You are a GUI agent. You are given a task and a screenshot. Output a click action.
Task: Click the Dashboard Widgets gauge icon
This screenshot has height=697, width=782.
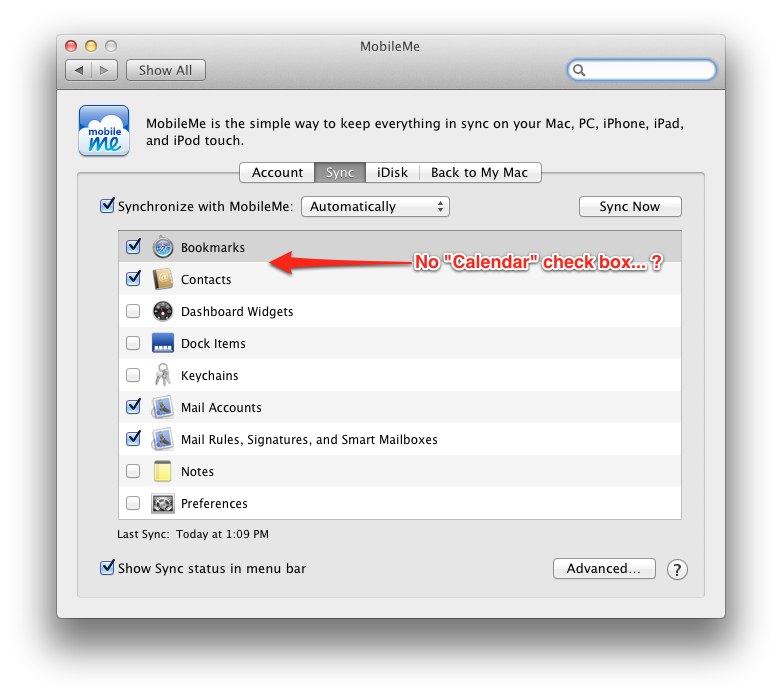point(163,311)
